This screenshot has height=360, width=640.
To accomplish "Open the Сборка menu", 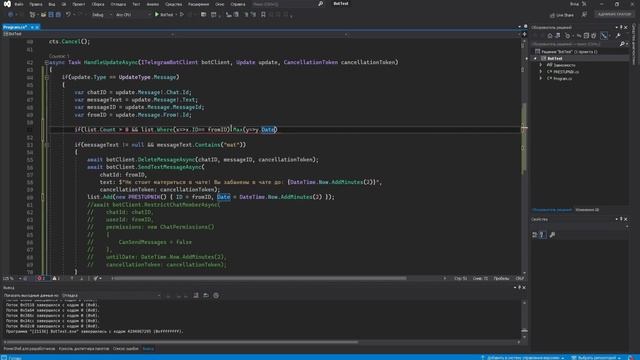I will pos(98,4).
